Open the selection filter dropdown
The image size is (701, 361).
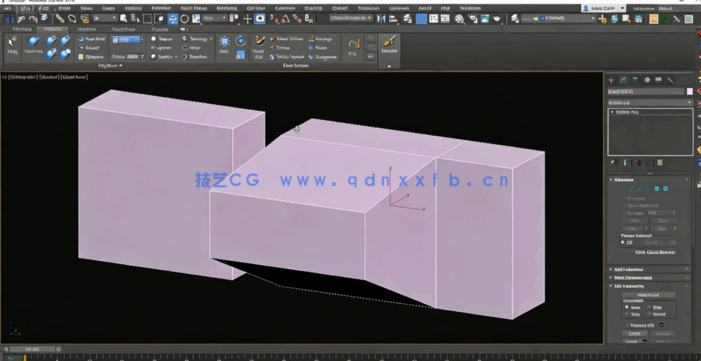point(106,18)
